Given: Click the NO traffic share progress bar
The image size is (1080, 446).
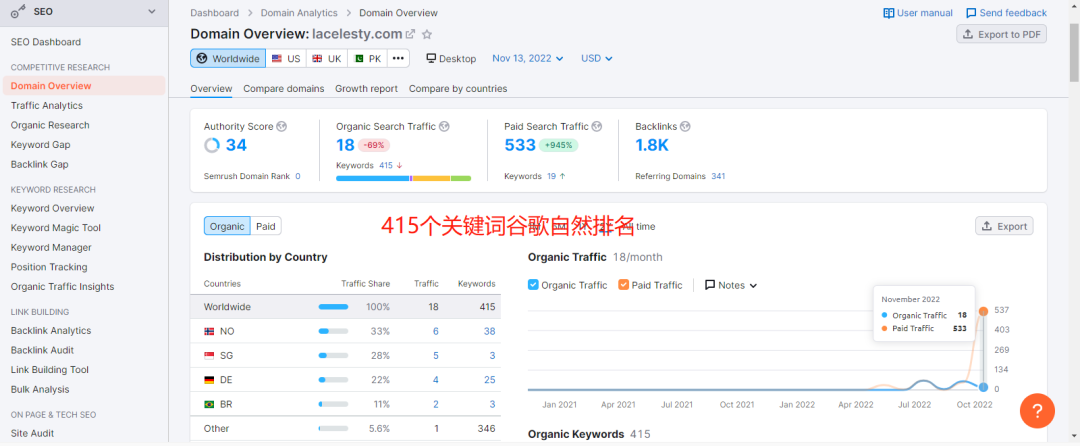Looking at the screenshot, I should pos(333,331).
